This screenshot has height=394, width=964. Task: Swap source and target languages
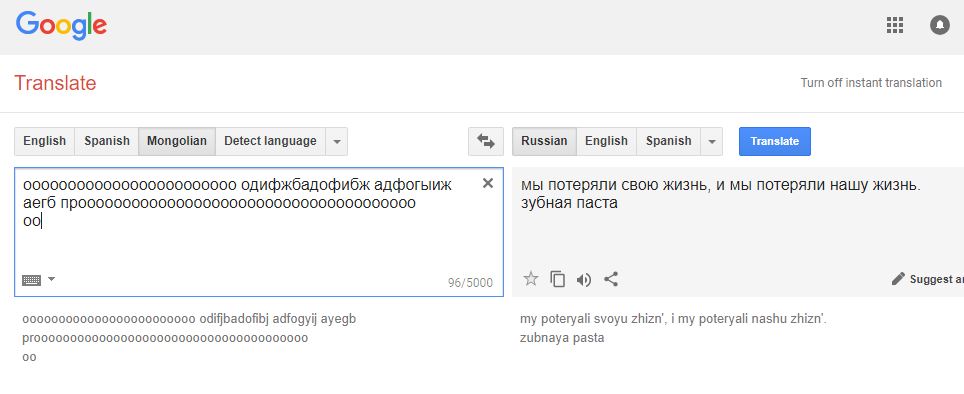486,141
